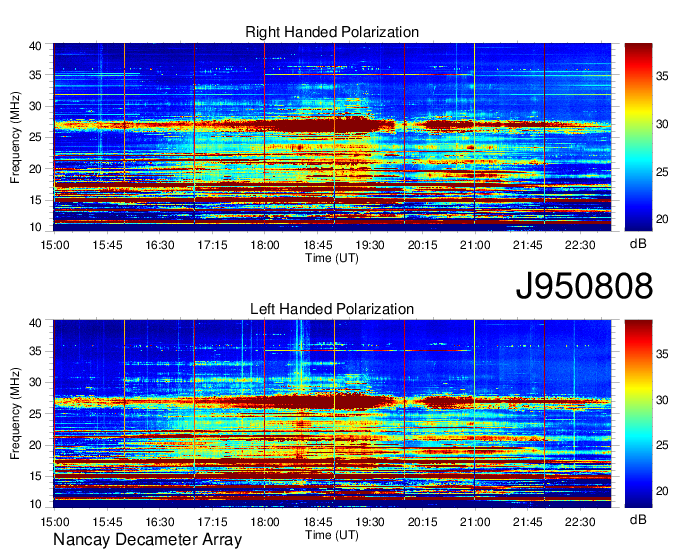Click the 25 dB tick beside bottom color bar
The image size is (680, 552).
662,445
